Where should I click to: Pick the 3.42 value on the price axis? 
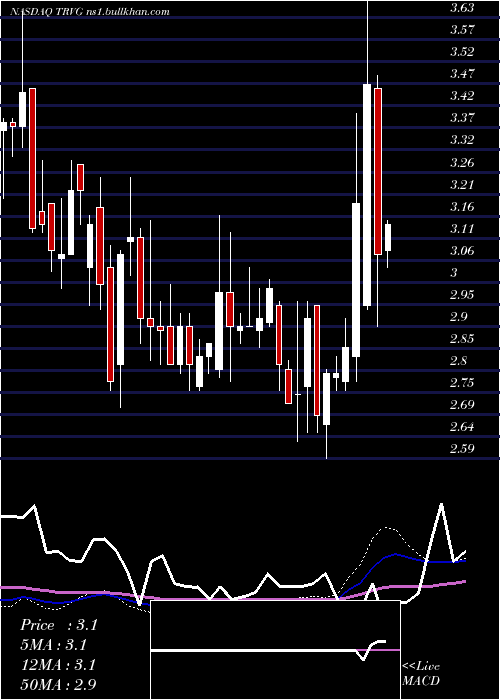(x=462, y=96)
